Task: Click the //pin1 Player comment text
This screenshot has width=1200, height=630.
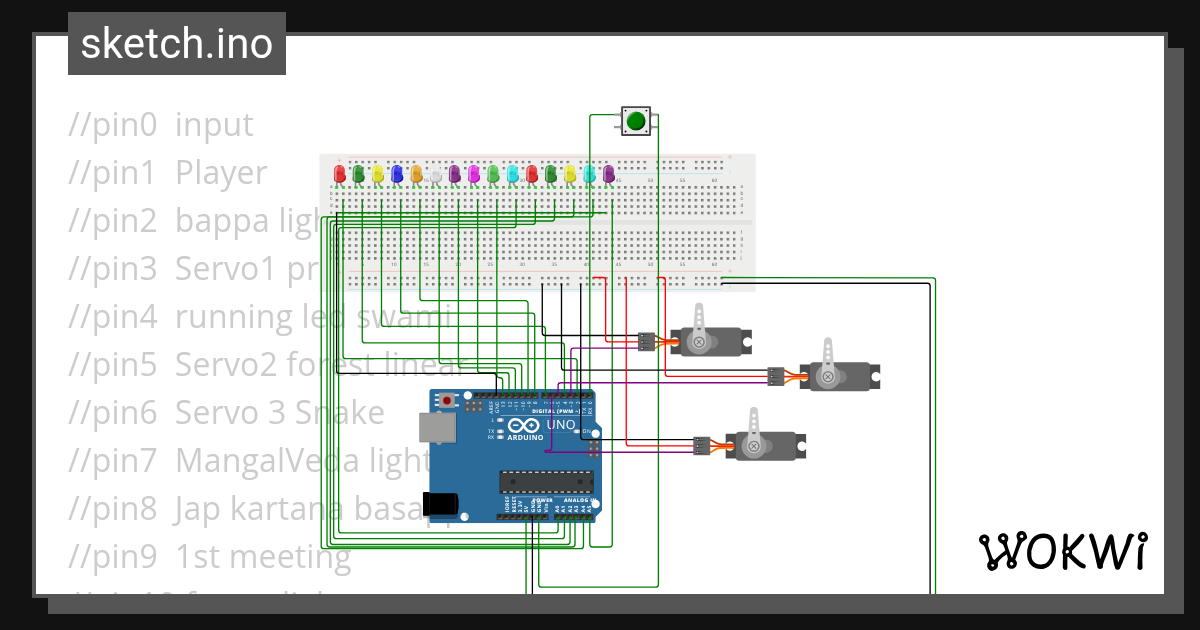Action: pos(166,172)
